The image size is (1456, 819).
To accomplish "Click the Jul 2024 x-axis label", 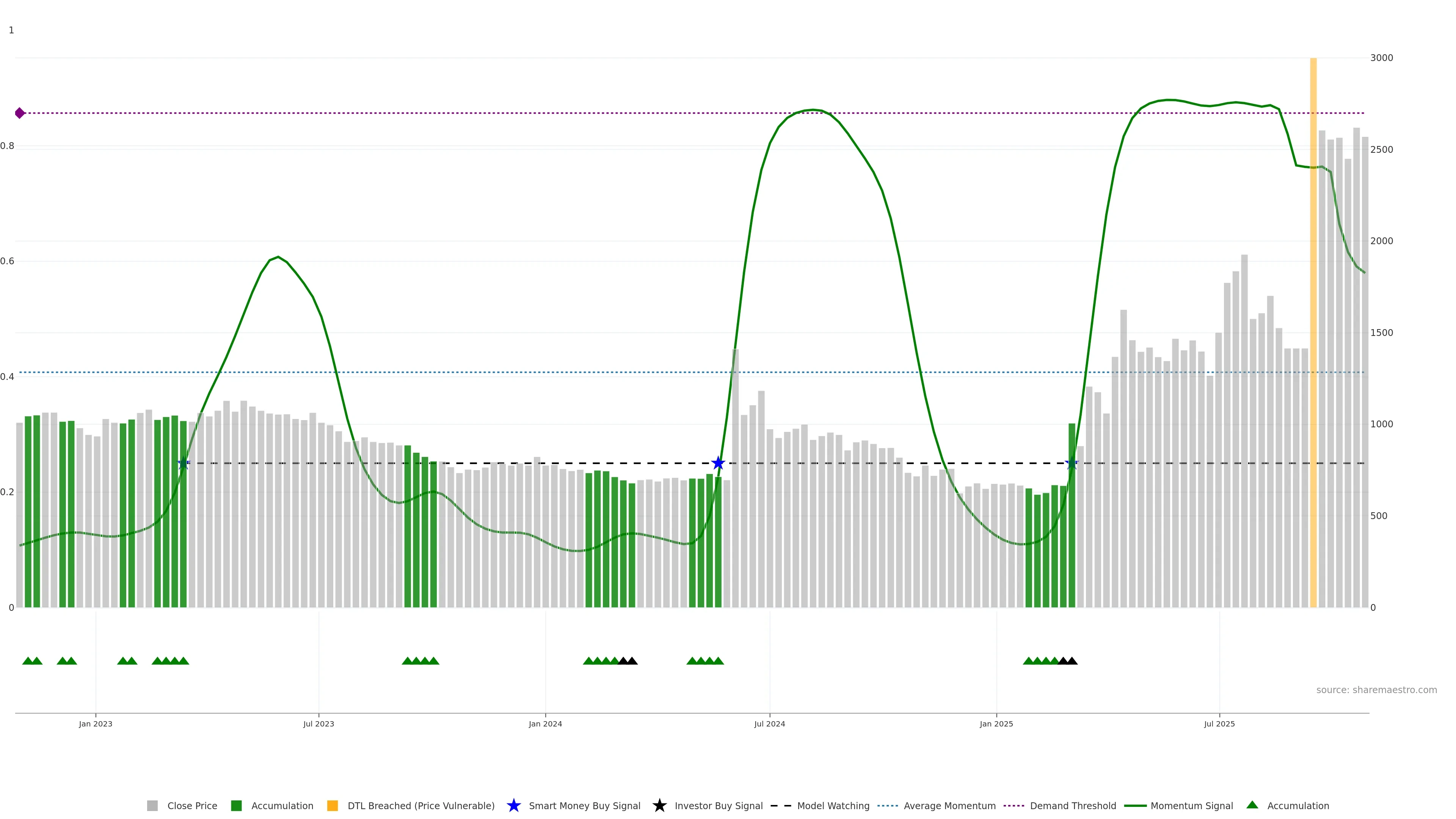I will pos(769,723).
